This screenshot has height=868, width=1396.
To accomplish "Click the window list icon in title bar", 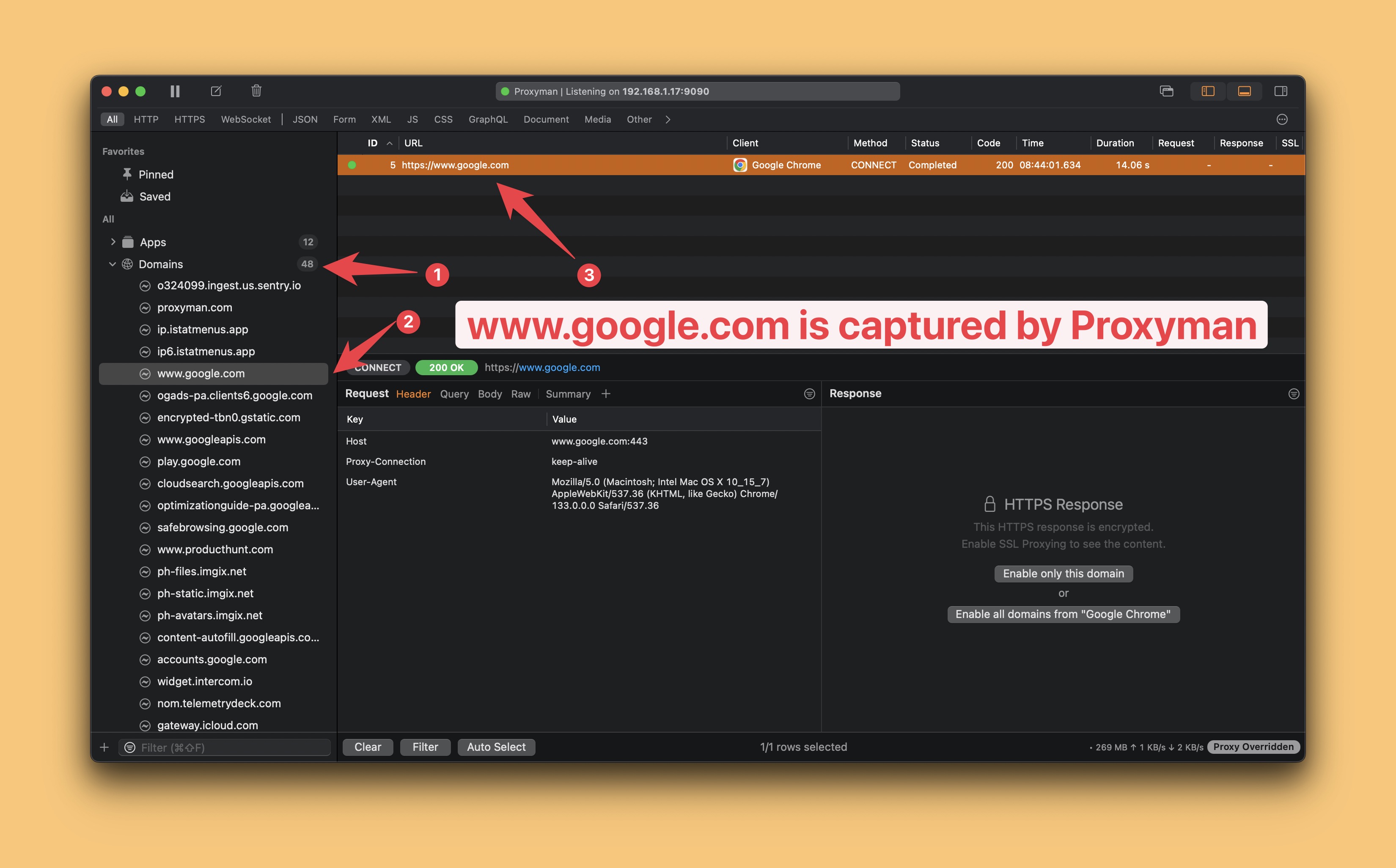I will pyautogui.click(x=1166, y=91).
